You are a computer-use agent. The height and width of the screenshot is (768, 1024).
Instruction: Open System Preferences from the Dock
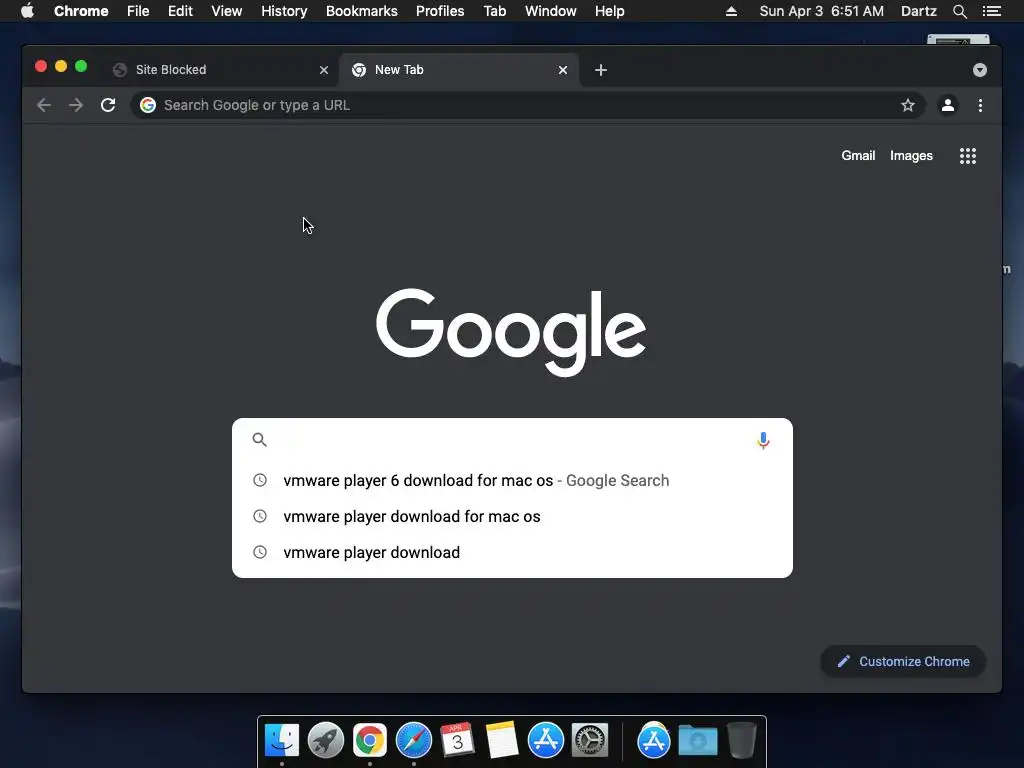click(x=590, y=740)
